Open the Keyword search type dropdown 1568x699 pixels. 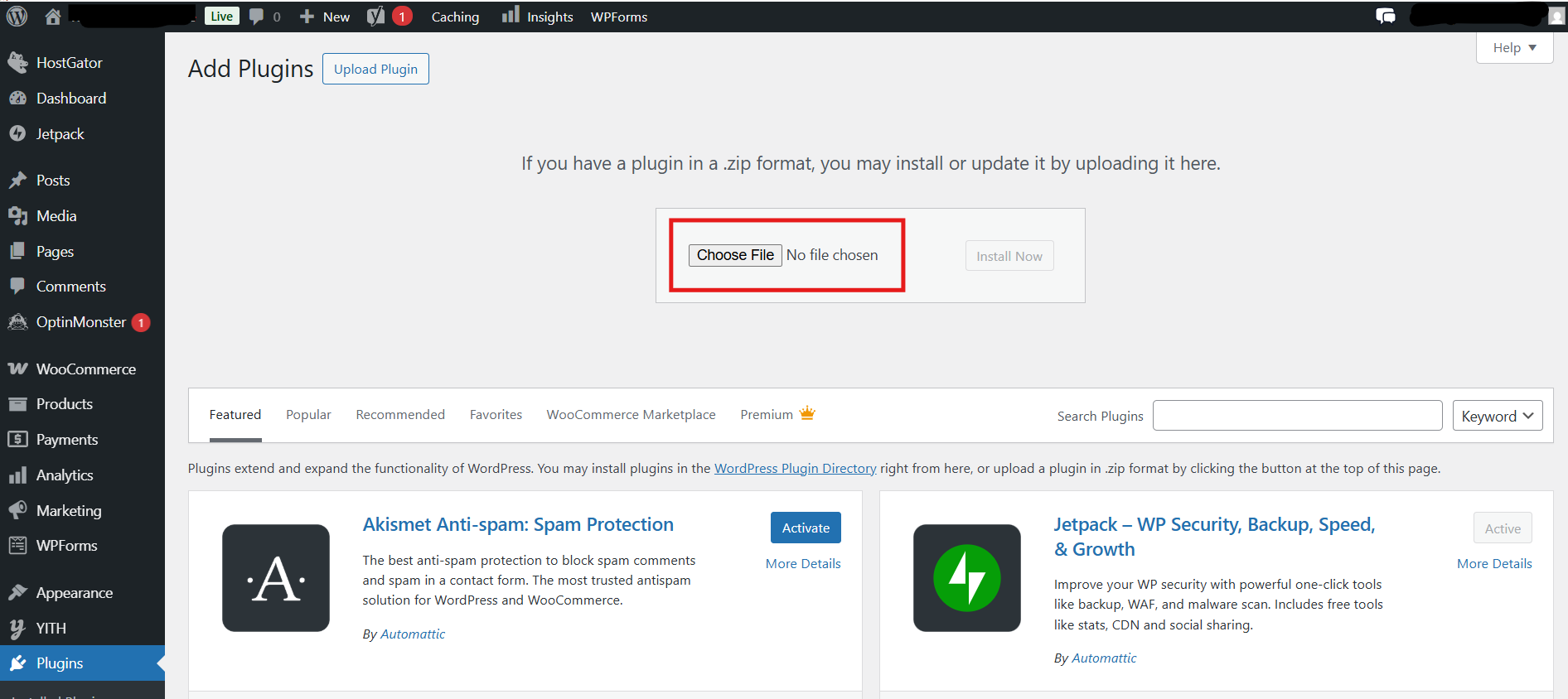coord(1497,416)
